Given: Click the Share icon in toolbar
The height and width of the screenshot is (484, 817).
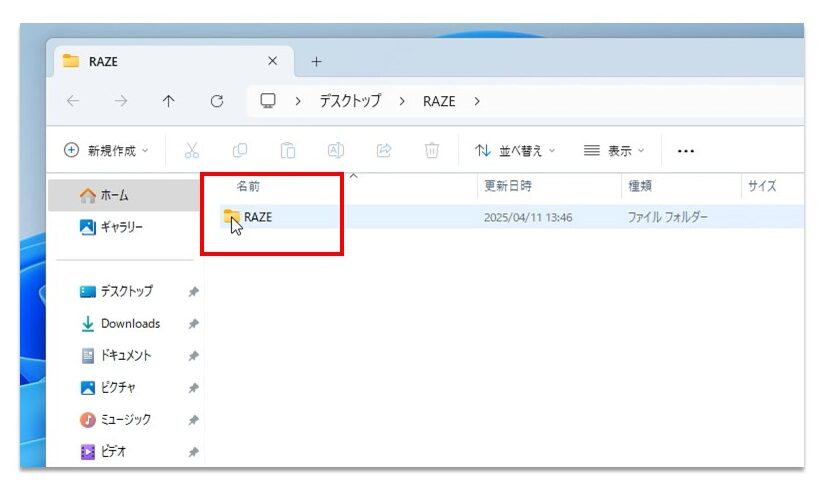Looking at the screenshot, I should (x=384, y=150).
